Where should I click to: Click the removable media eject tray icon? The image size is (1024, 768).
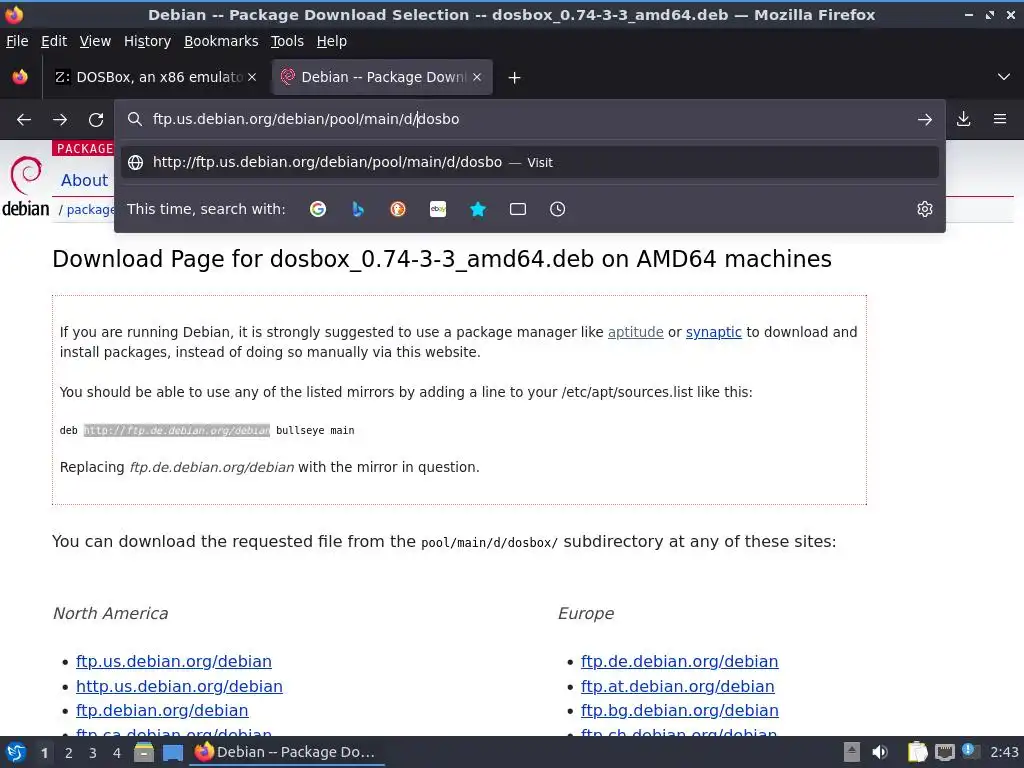[x=852, y=752]
